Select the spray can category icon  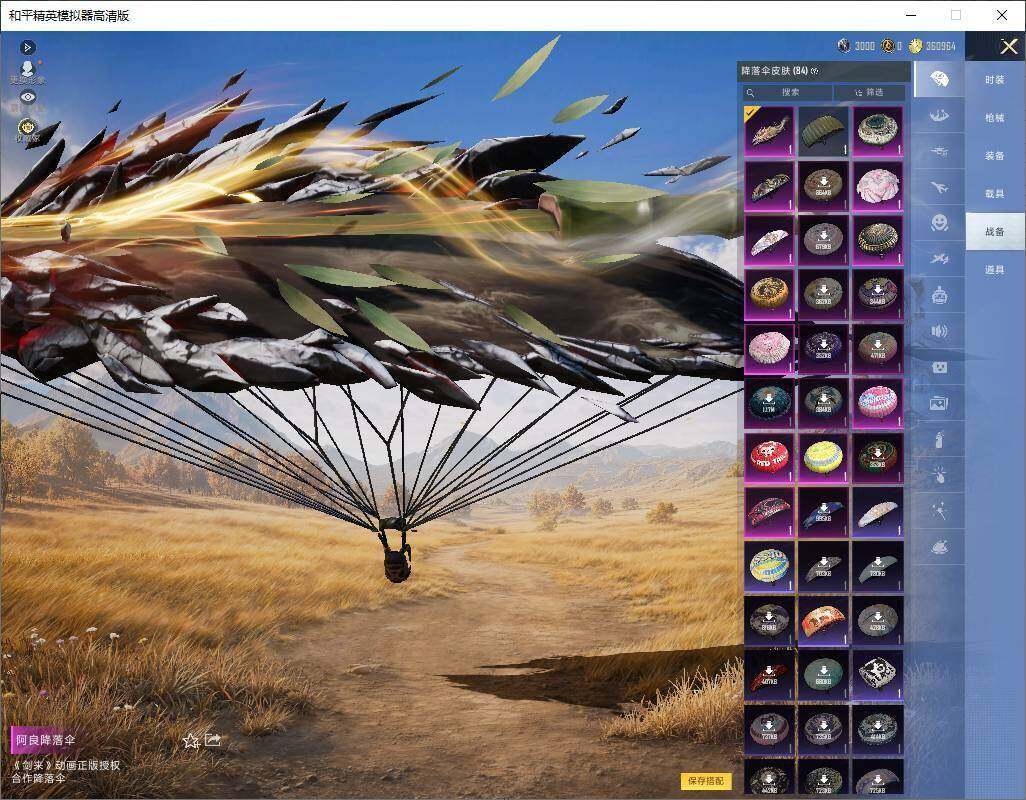(x=939, y=440)
